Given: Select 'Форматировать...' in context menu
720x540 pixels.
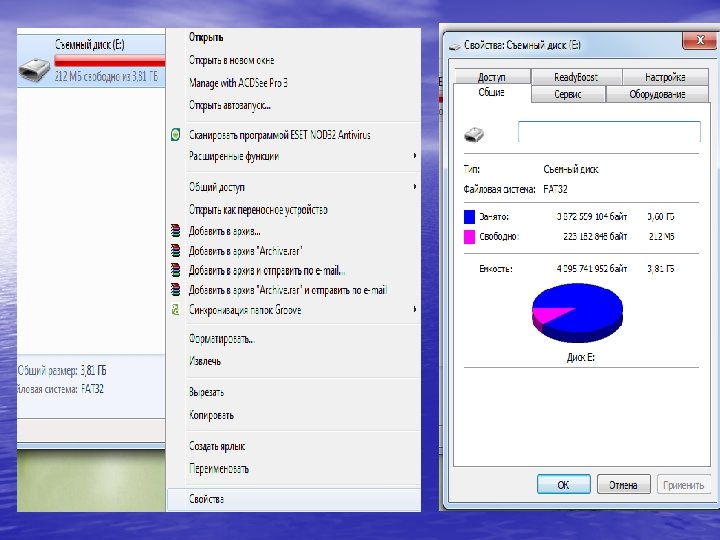Looking at the screenshot, I should pyautogui.click(x=222, y=339).
